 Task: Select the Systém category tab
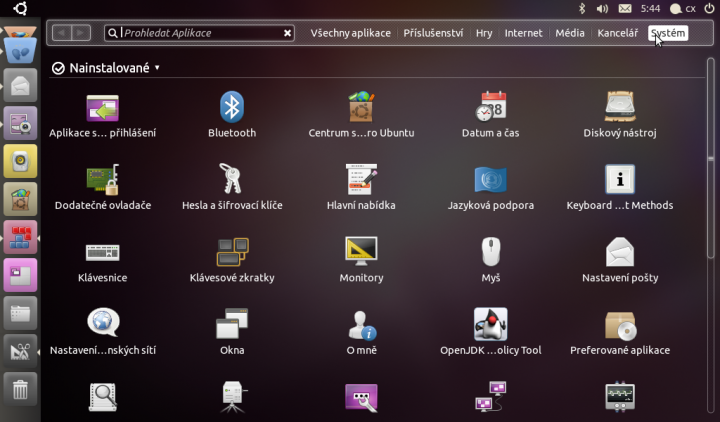coord(668,33)
